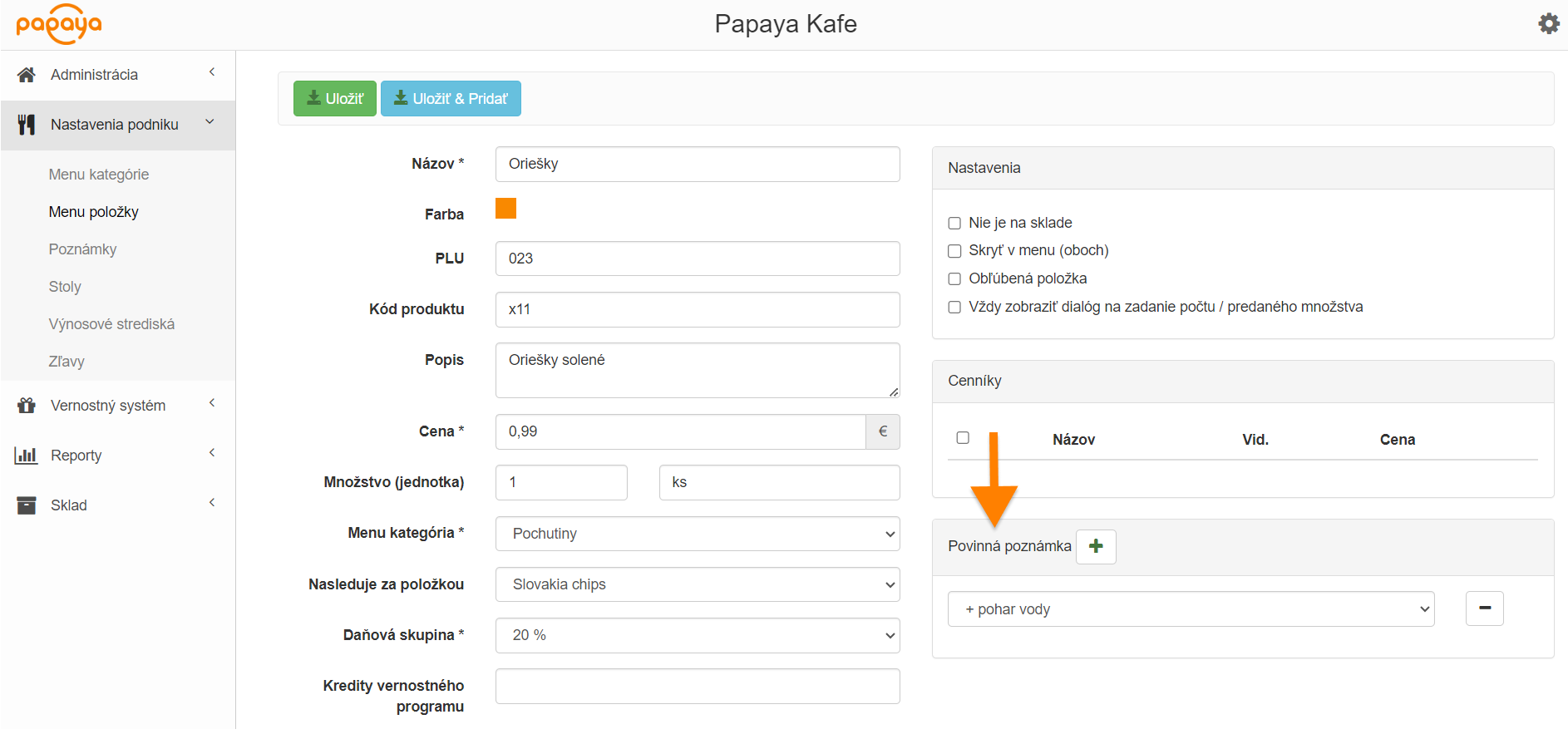This screenshot has width=1568, height=739.
Task: Click the green Uložiť button
Action: [x=335, y=99]
